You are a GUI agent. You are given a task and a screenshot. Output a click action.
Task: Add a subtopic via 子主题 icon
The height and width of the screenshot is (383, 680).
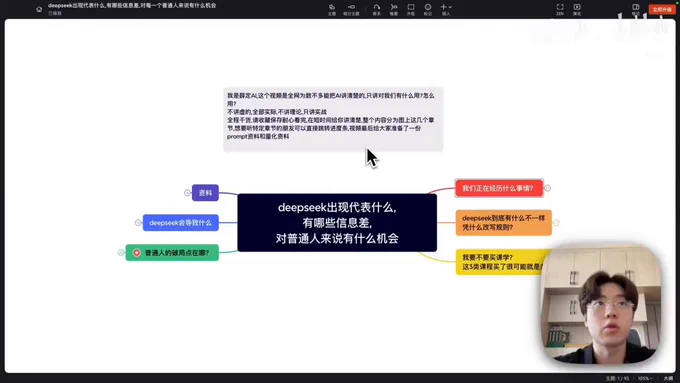tap(351, 9)
